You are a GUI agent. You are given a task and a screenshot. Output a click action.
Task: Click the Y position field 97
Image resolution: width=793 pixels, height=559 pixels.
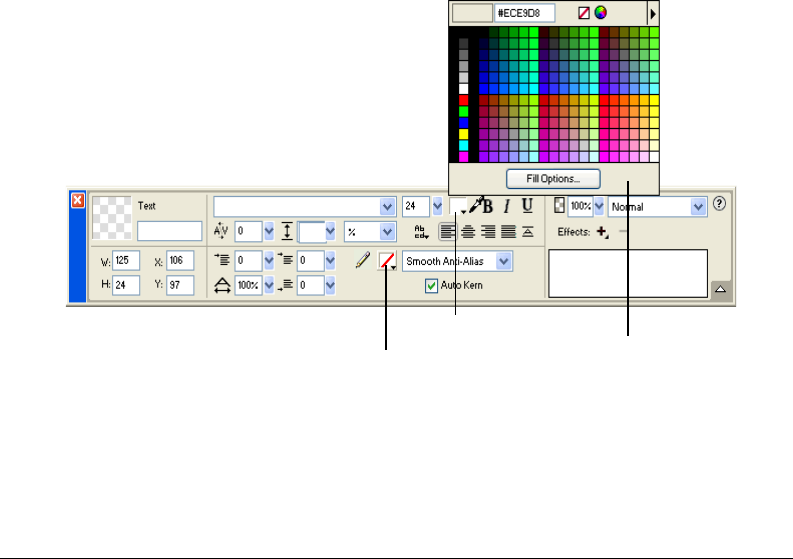click(x=180, y=285)
